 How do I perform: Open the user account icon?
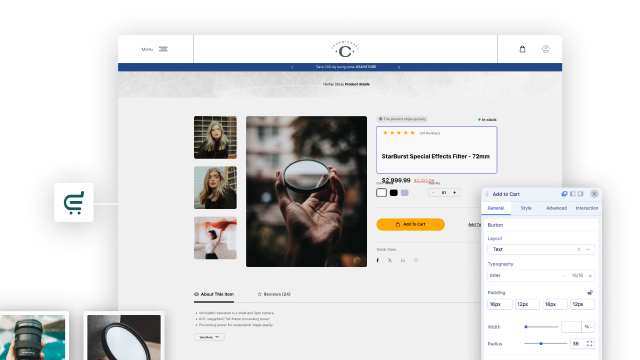point(546,49)
